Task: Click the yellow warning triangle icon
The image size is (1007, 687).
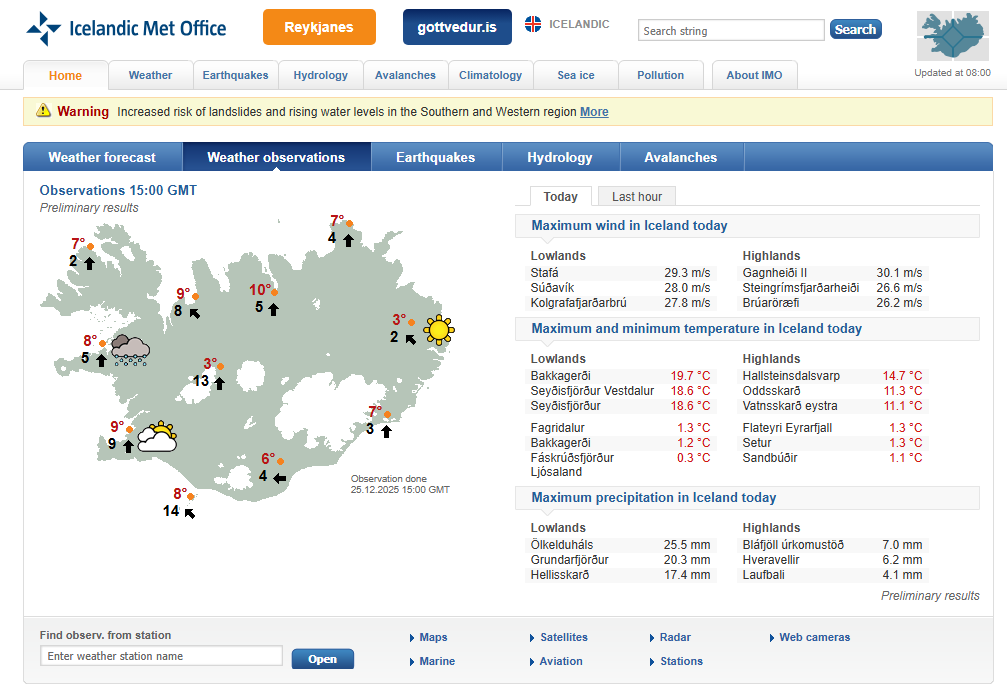Action: click(x=43, y=111)
